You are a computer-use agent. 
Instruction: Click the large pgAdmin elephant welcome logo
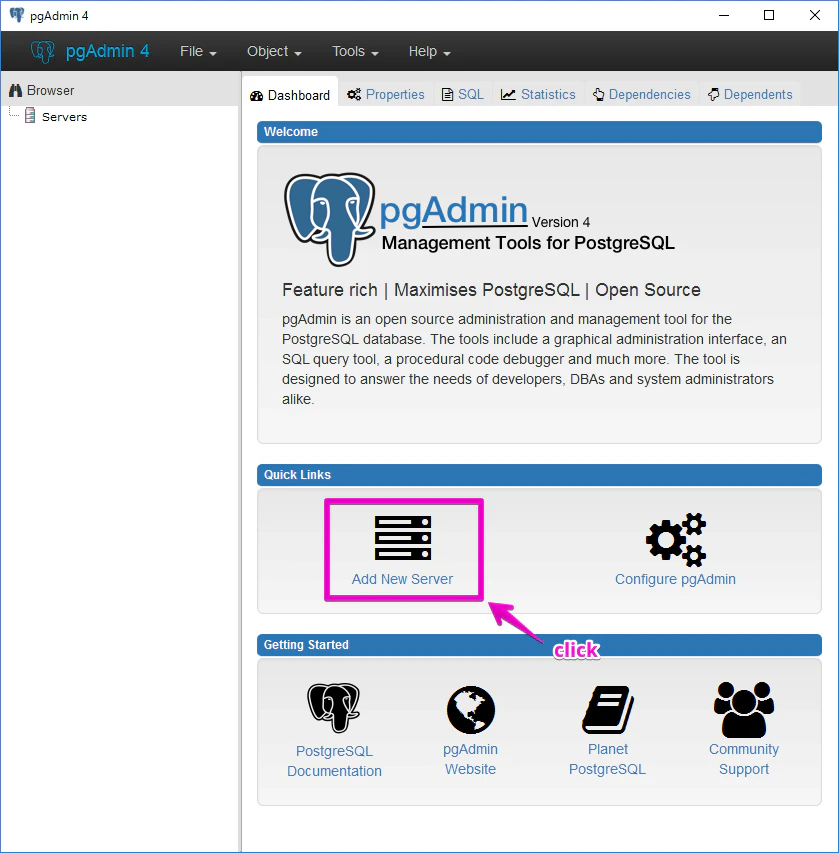(x=330, y=219)
